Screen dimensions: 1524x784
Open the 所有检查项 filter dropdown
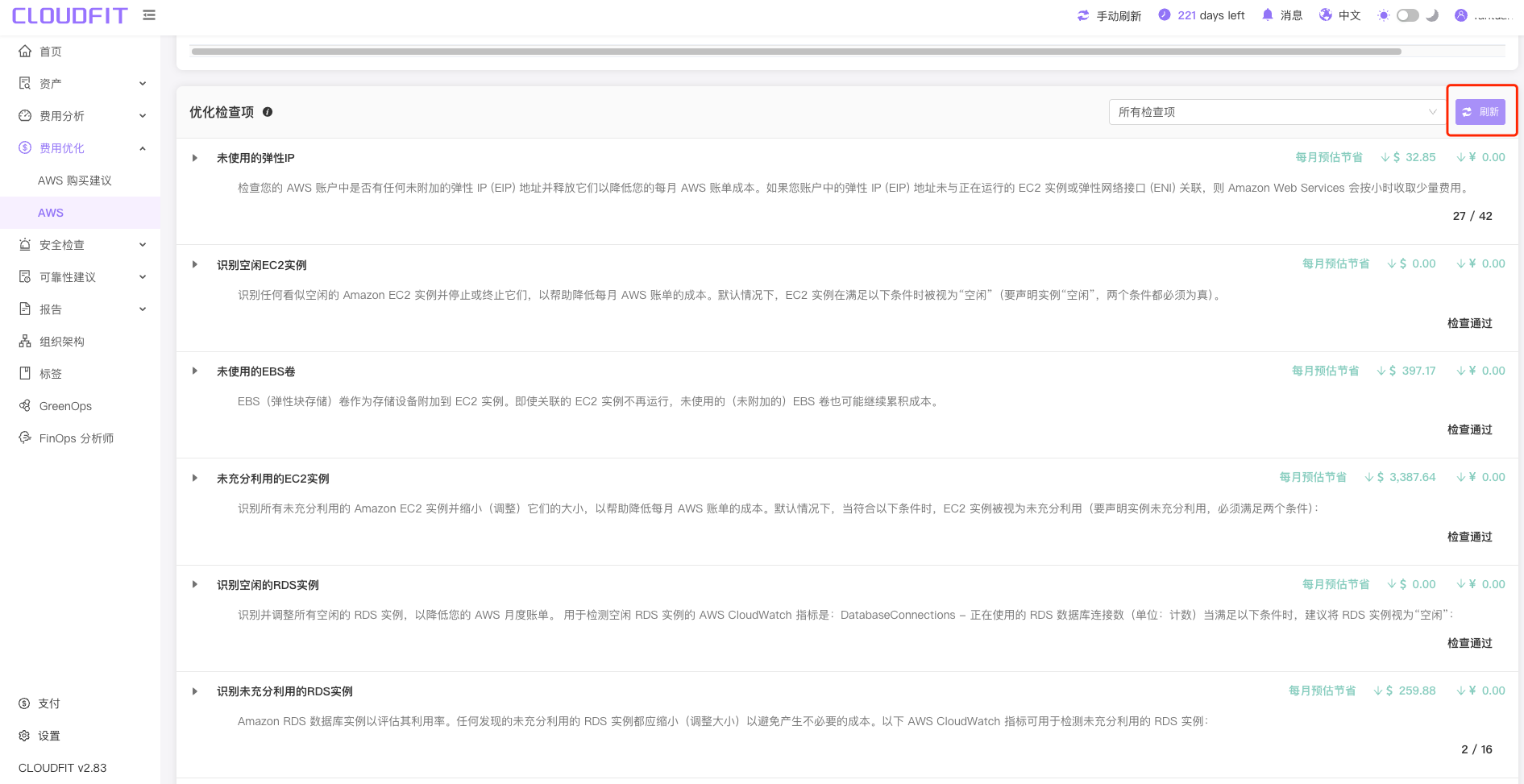(x=1277, y=112)
